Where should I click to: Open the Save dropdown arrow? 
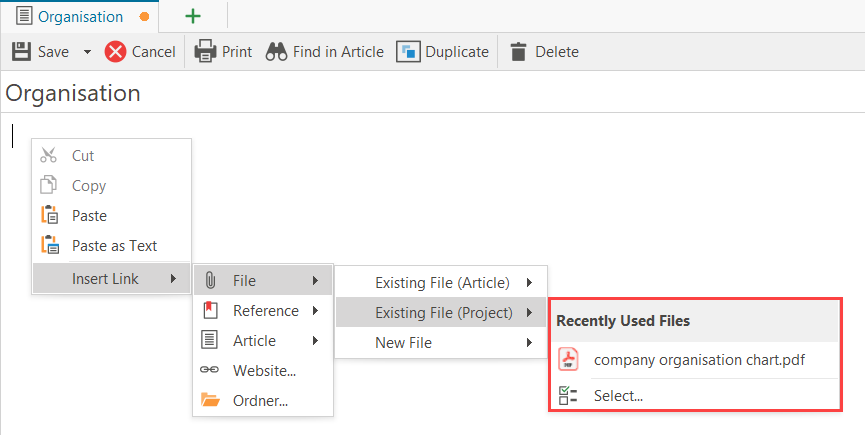point(87,52)
